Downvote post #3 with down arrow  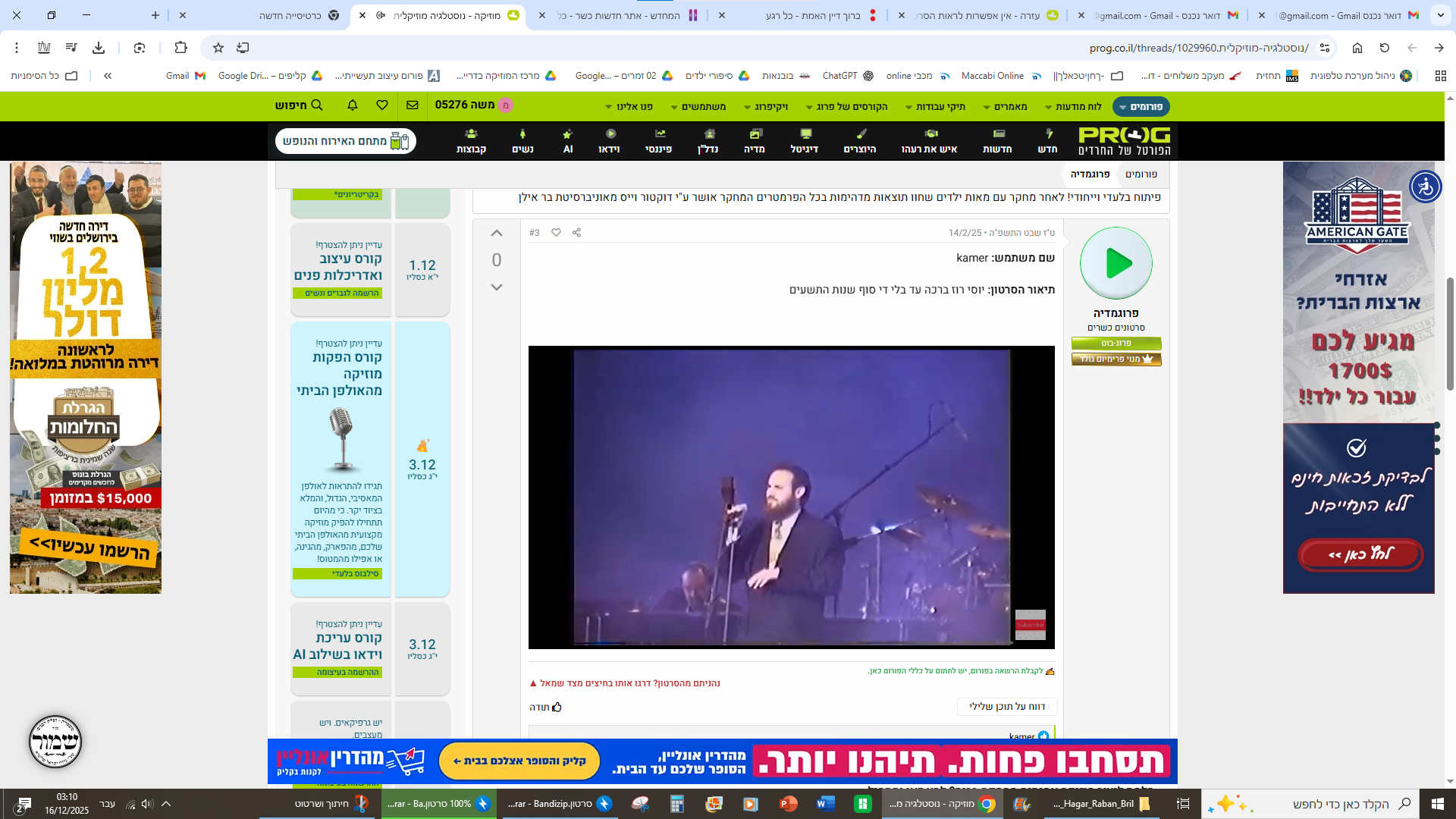[x=497, y=287]
